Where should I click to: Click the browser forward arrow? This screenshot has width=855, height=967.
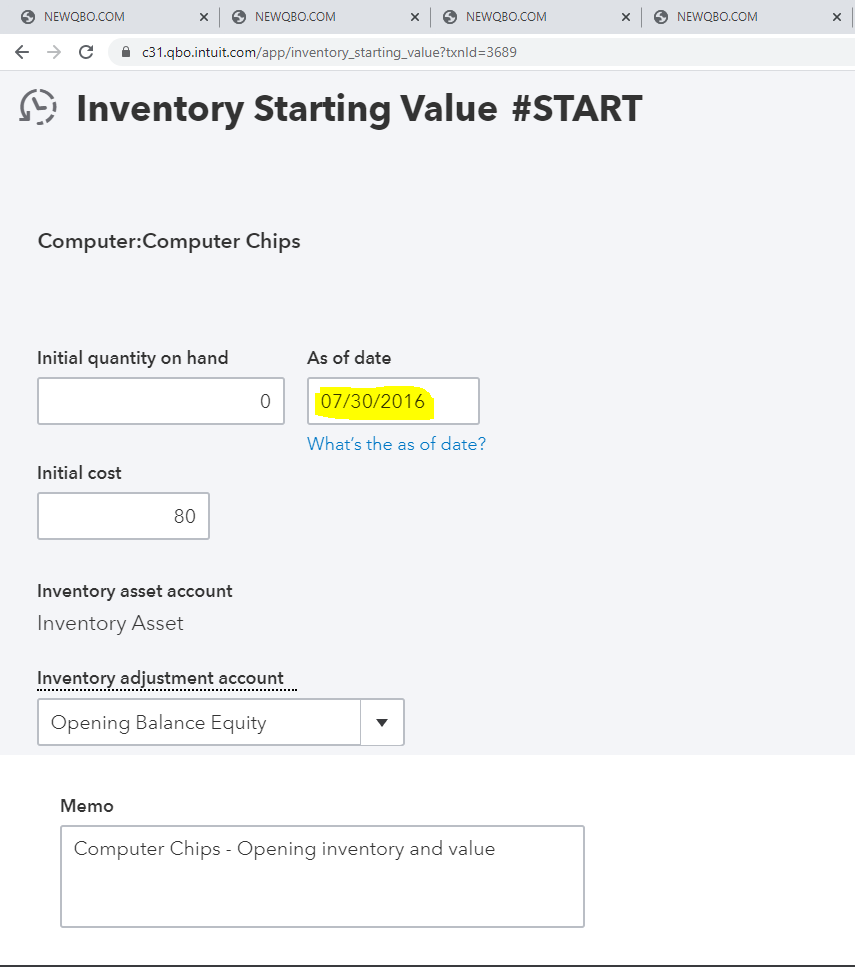click(52, 51)
